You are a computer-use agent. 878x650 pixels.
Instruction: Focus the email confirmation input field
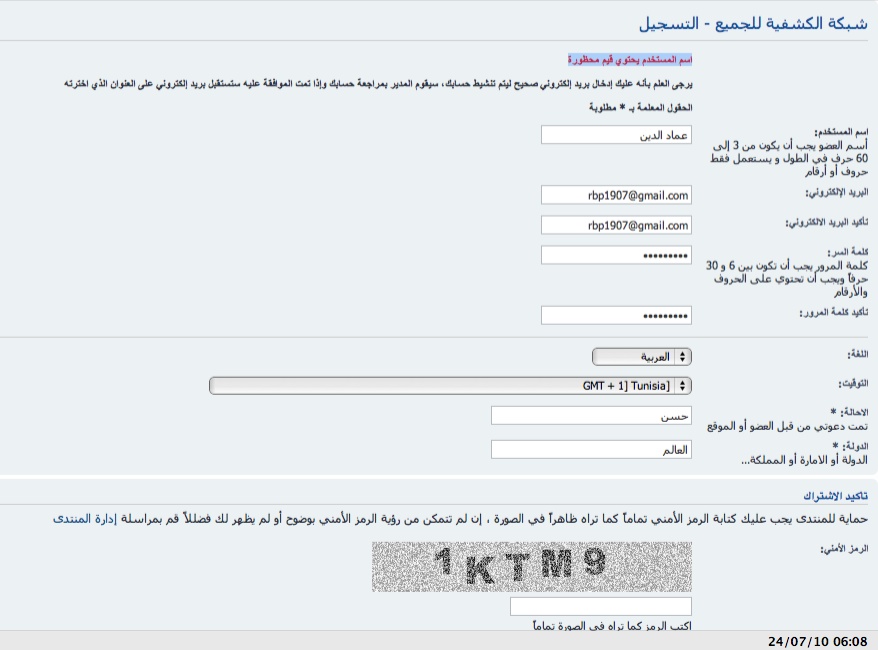coord(616,225)
